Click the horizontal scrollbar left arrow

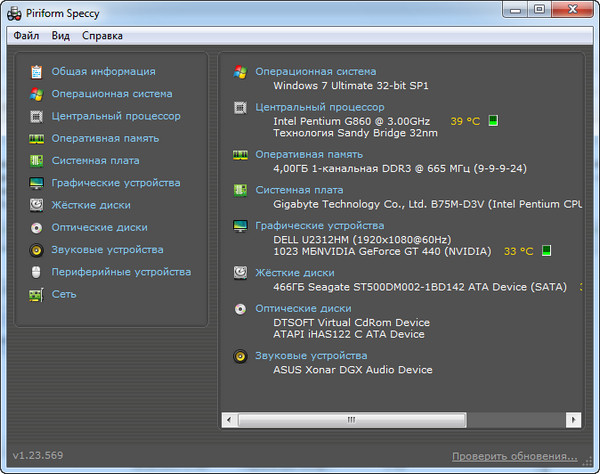click(x=230, y=420)
